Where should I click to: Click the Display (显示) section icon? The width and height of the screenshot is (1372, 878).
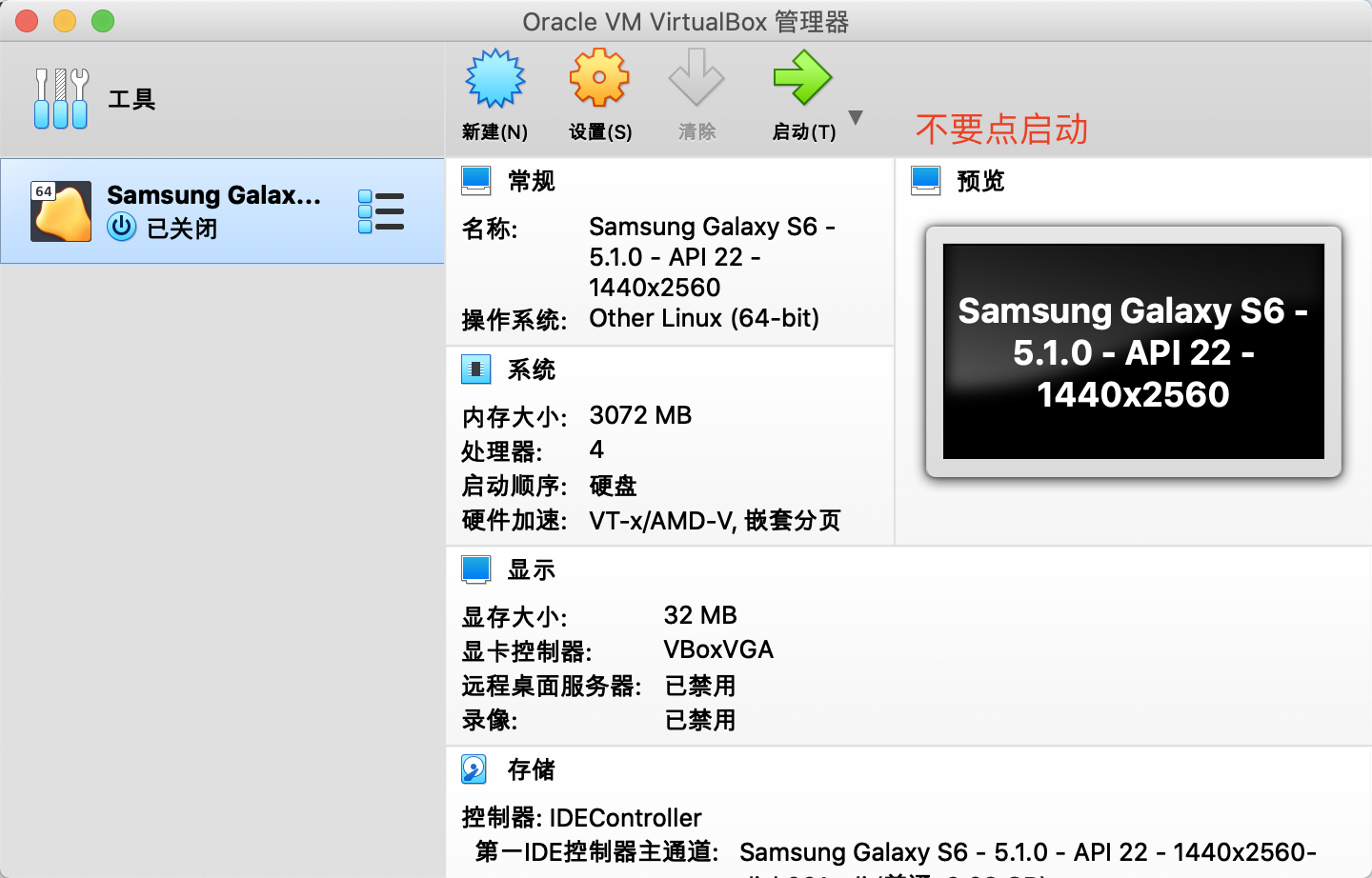(x=476, y=569)
